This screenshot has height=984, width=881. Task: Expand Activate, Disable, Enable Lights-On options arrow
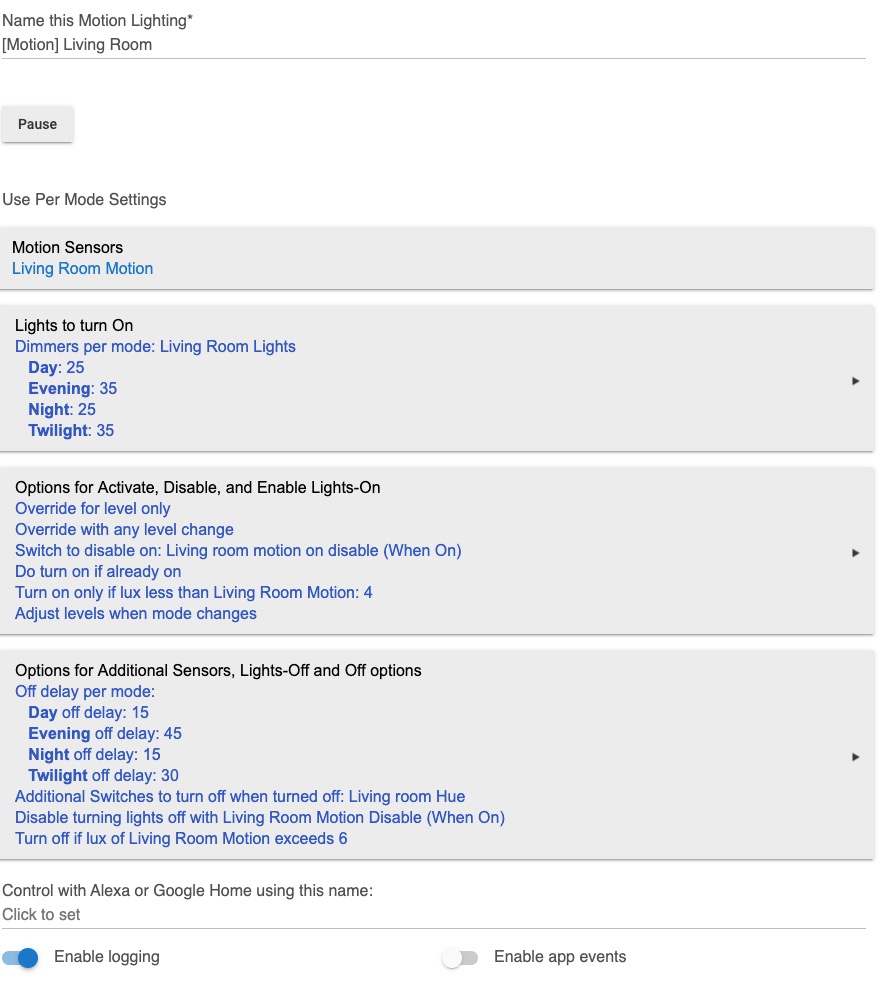[x=855, y=553]
